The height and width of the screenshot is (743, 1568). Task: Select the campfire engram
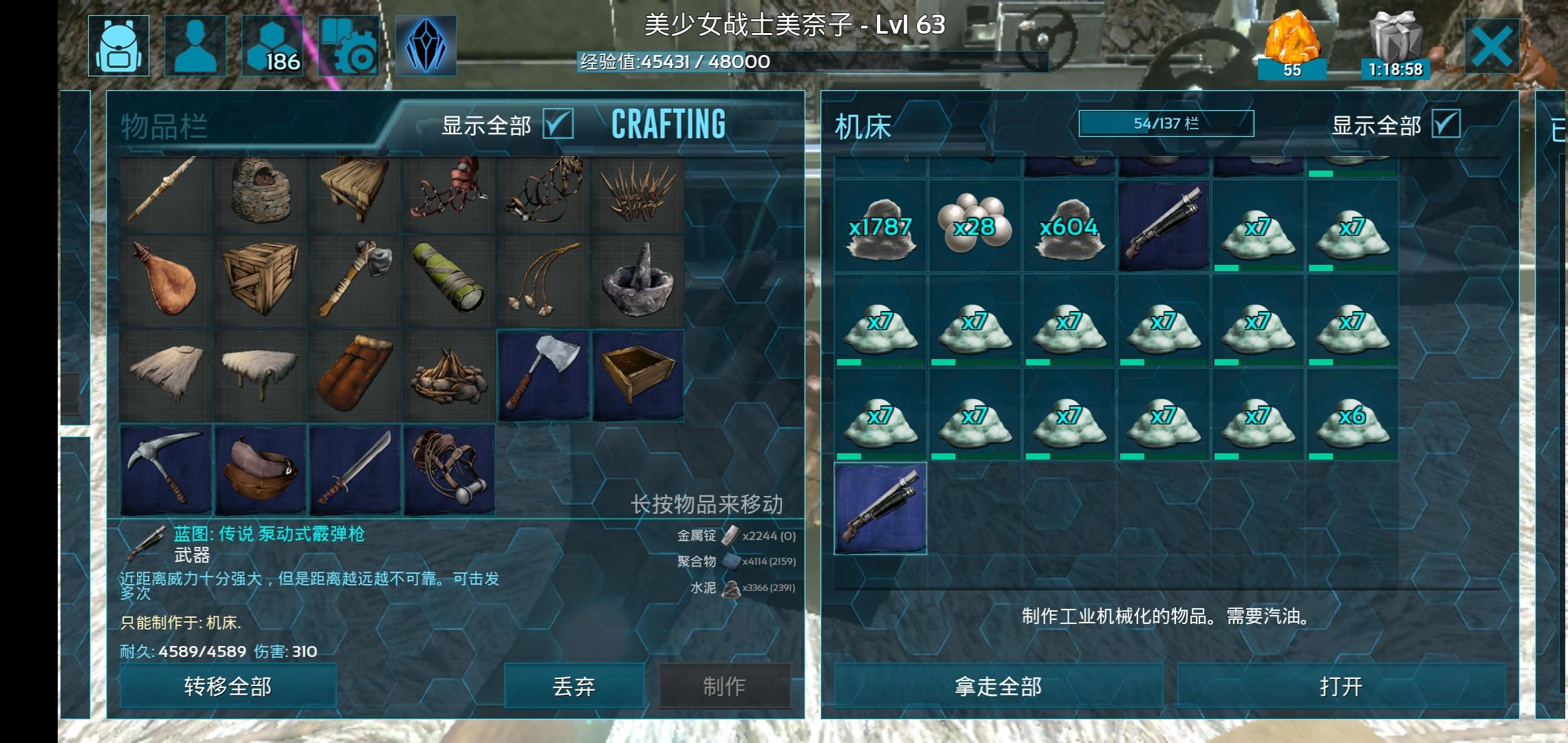[449, 376]
